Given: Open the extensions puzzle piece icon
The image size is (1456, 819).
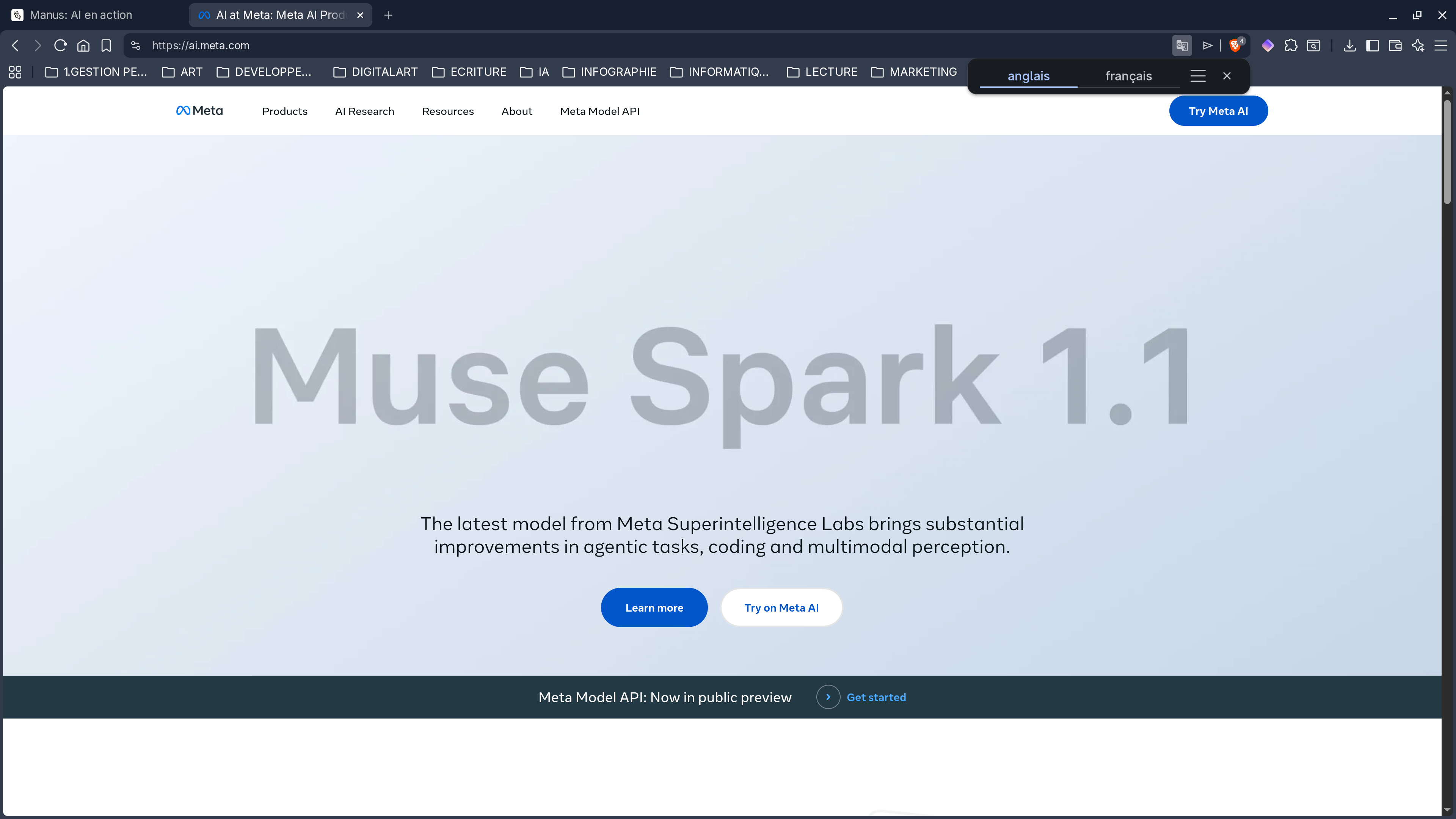Looking at the screenshot, I should click(1290, 45).
